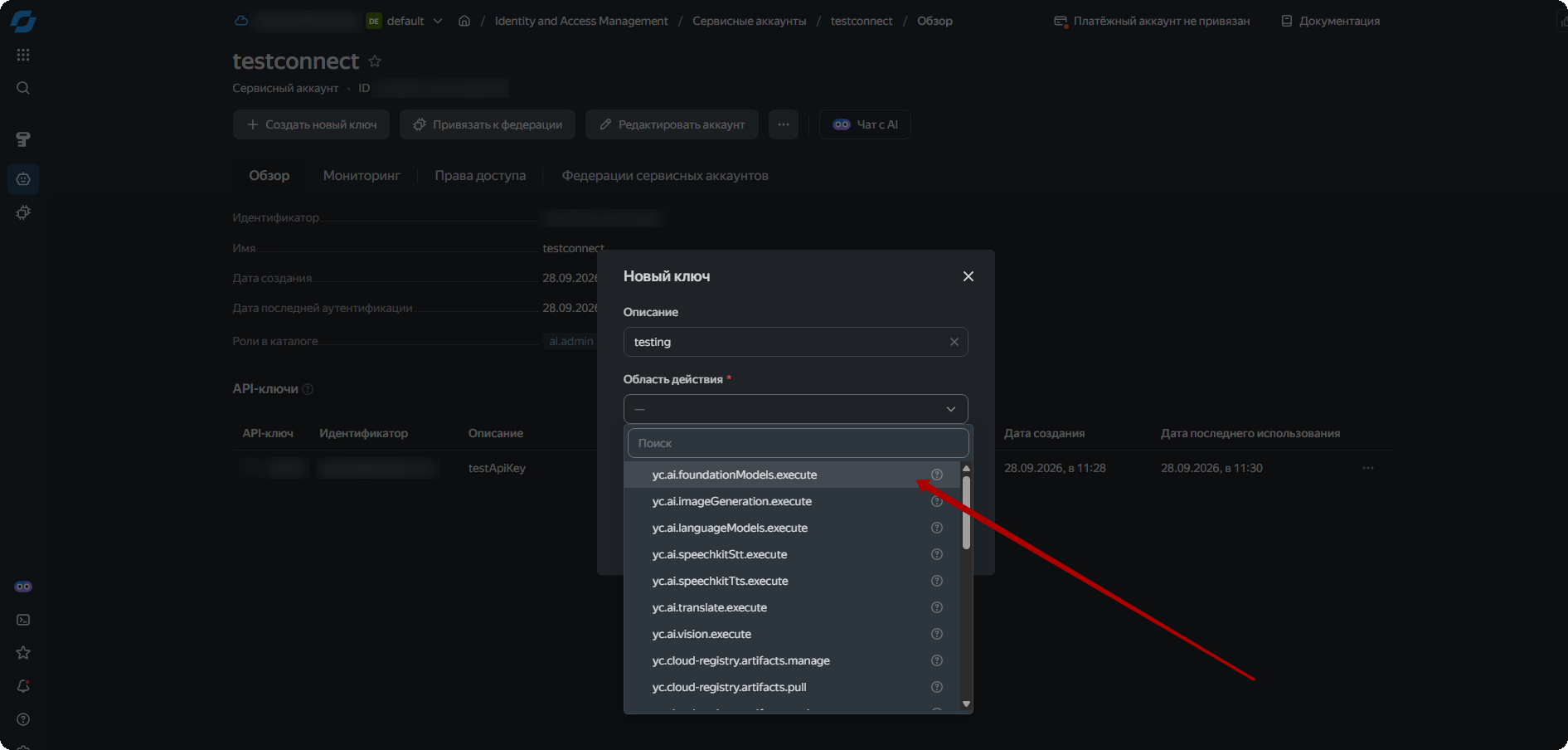The image size is (1568, 750).
Task: Show help for yc.ai.speechkitStt.execute
Action: point(937,554)
